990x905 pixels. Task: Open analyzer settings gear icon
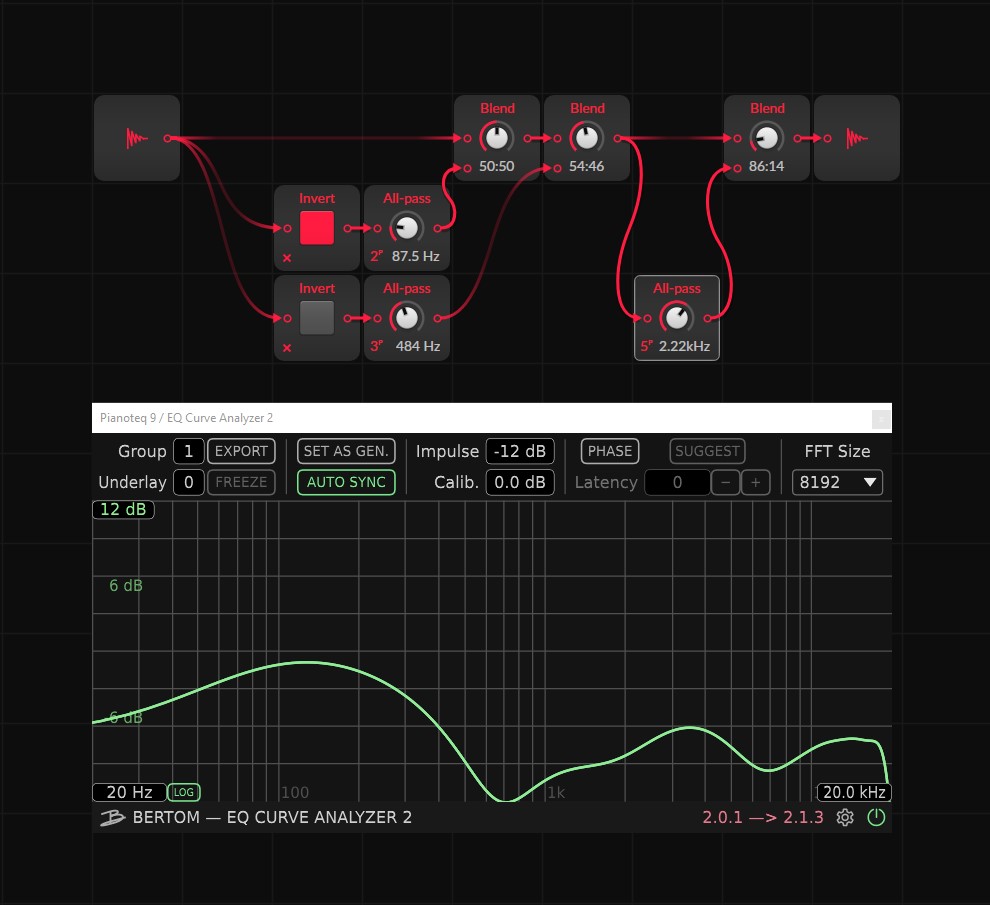pos(845,817)
